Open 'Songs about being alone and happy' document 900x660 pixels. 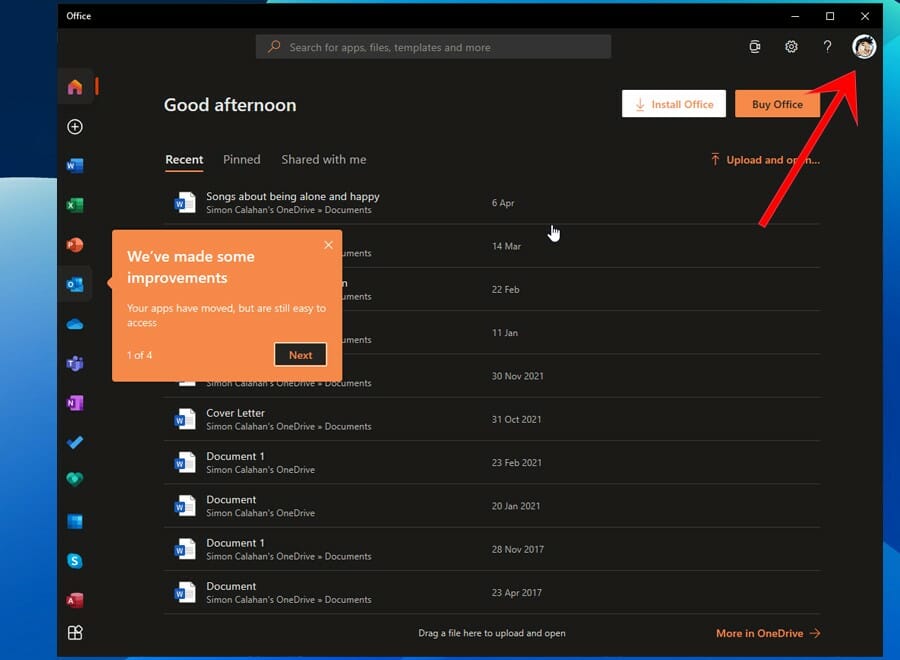(492, 203)
